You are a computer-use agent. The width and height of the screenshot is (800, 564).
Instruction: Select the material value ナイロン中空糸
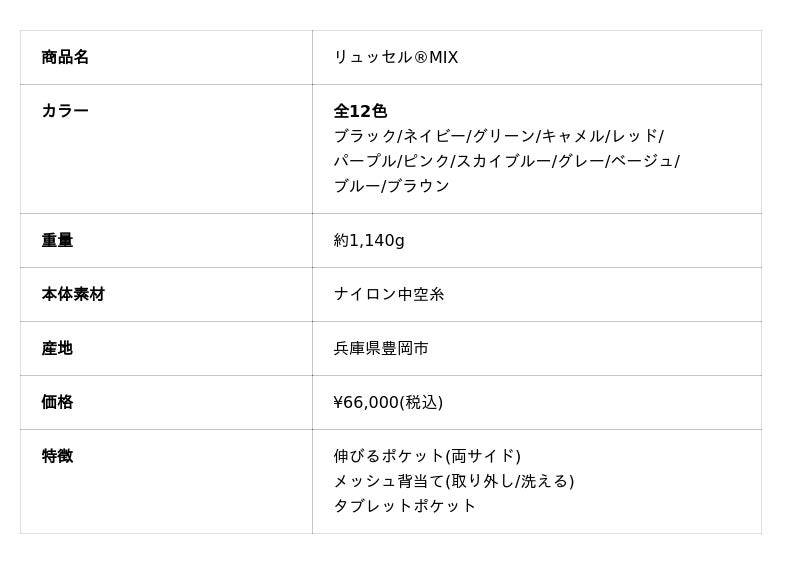(x=389, y=294)
